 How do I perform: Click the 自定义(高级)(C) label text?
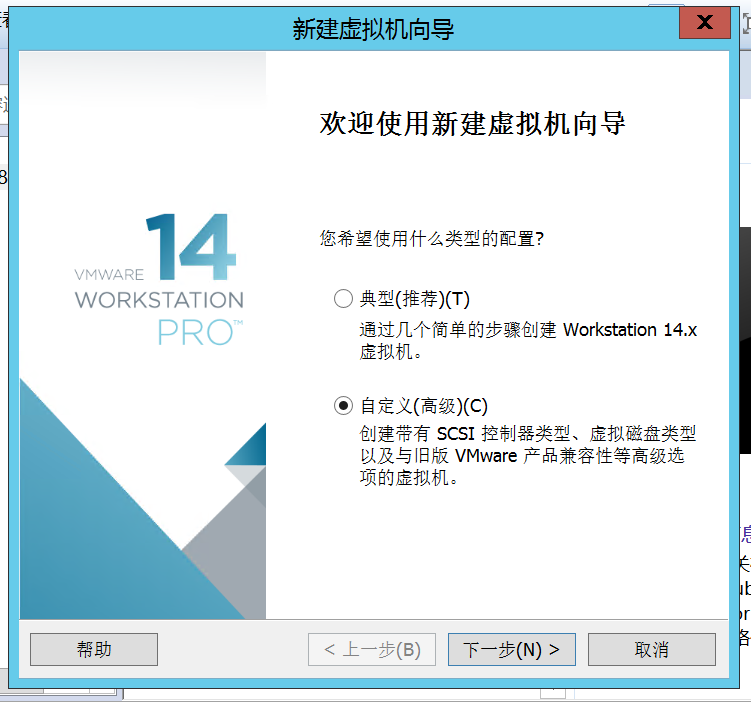[423, 406]
